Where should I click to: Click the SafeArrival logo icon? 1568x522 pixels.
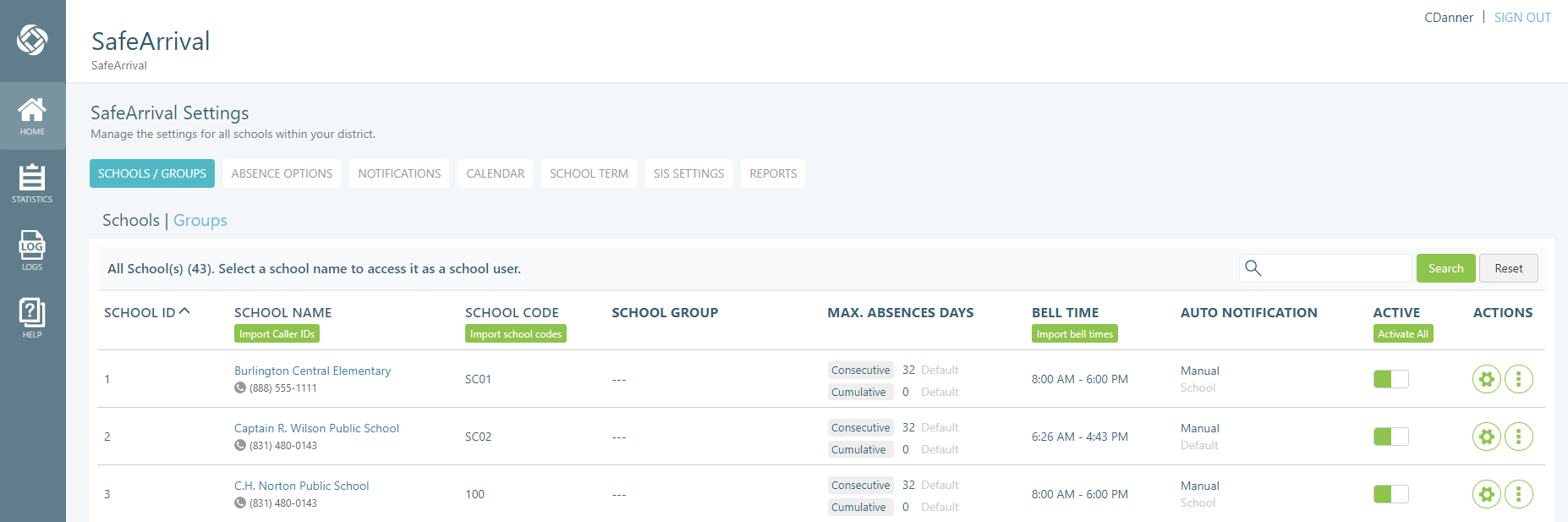[32, 40]
